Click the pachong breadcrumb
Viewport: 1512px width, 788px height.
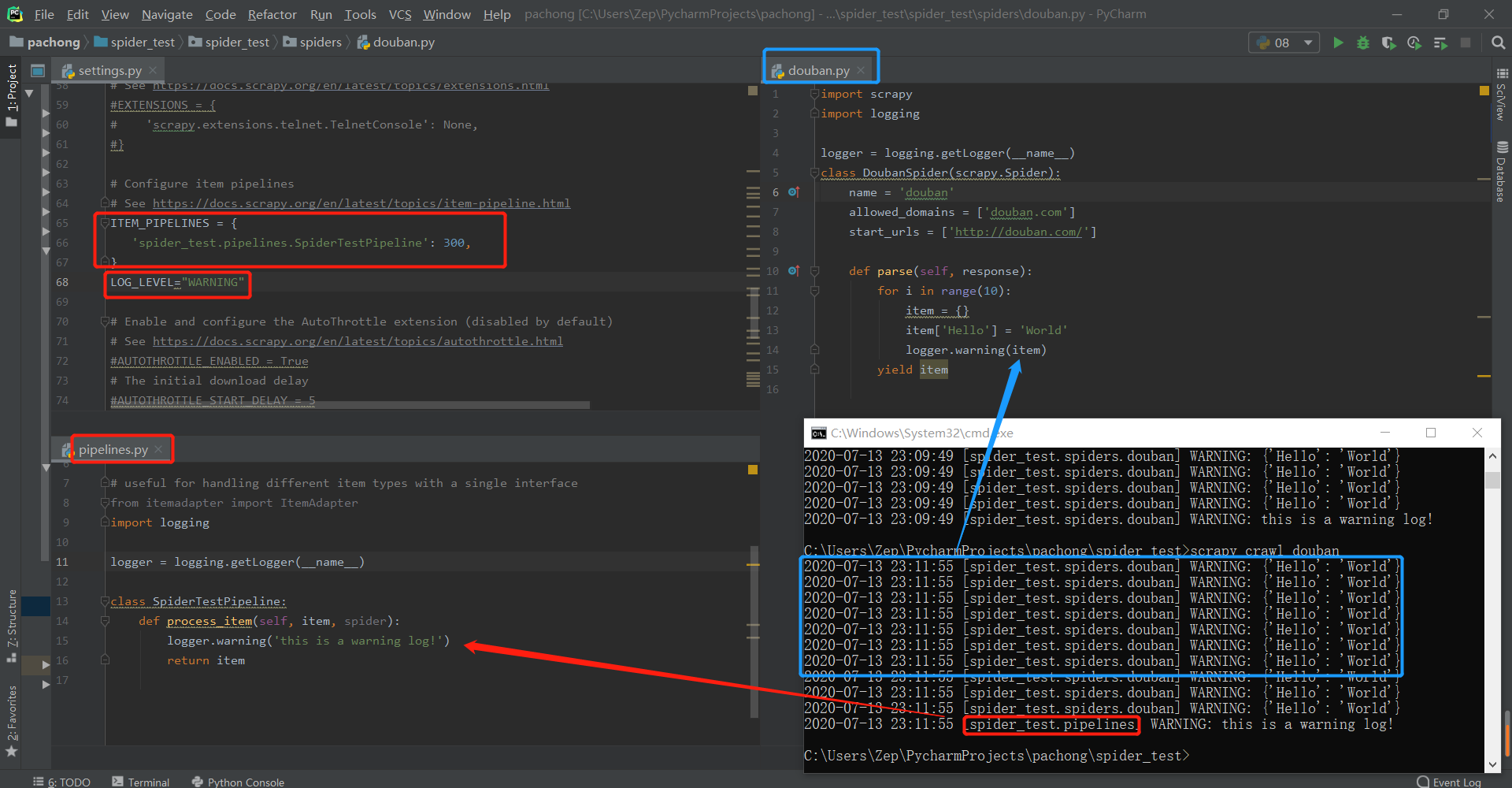click(x=46, y=43)
